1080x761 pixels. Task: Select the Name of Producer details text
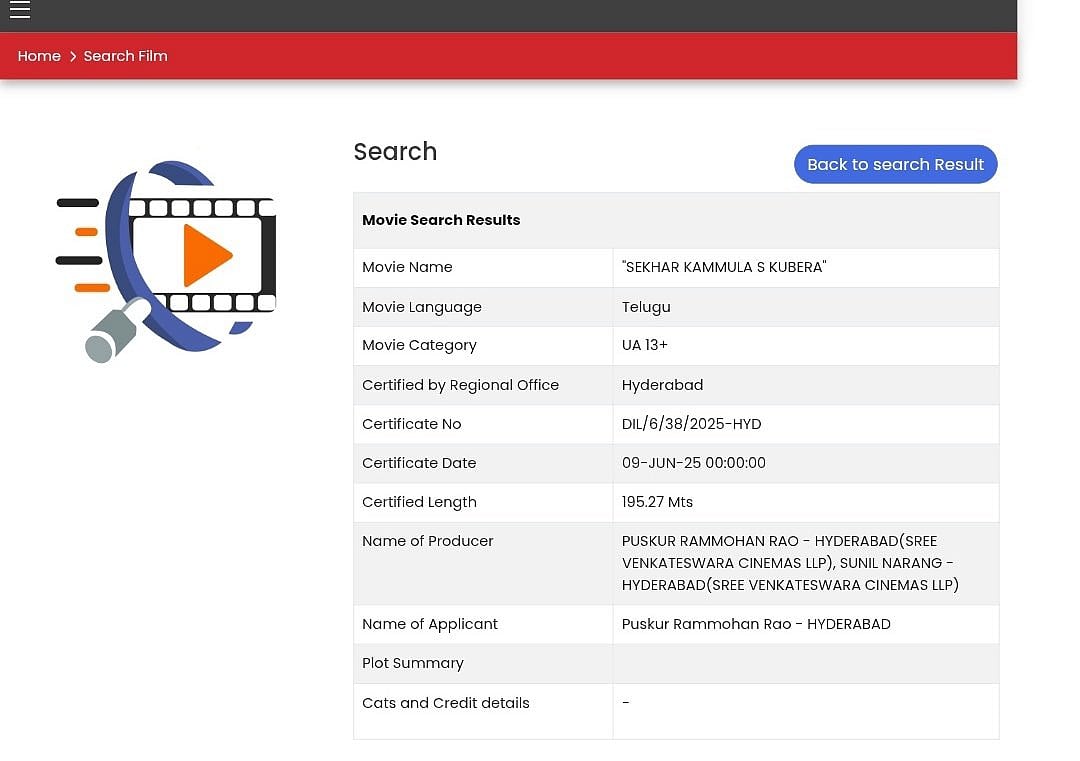[790, 563]
